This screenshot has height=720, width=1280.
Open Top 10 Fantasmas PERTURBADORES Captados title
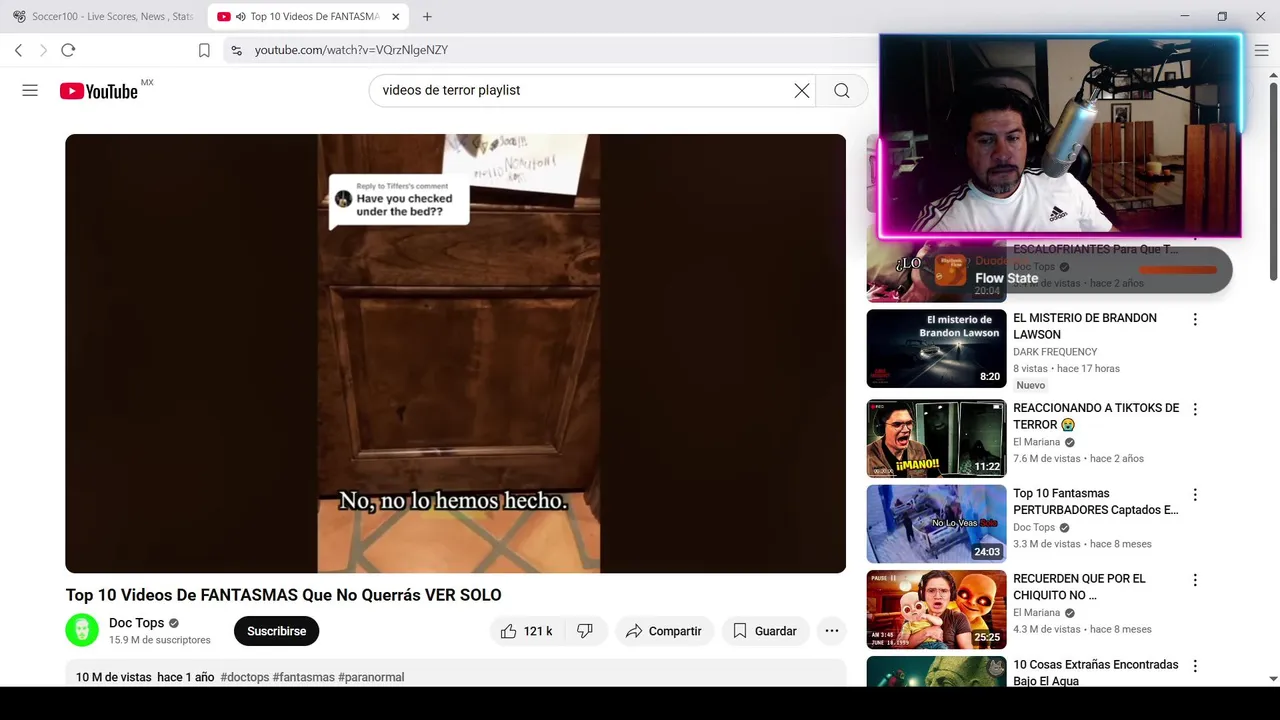1096,501
